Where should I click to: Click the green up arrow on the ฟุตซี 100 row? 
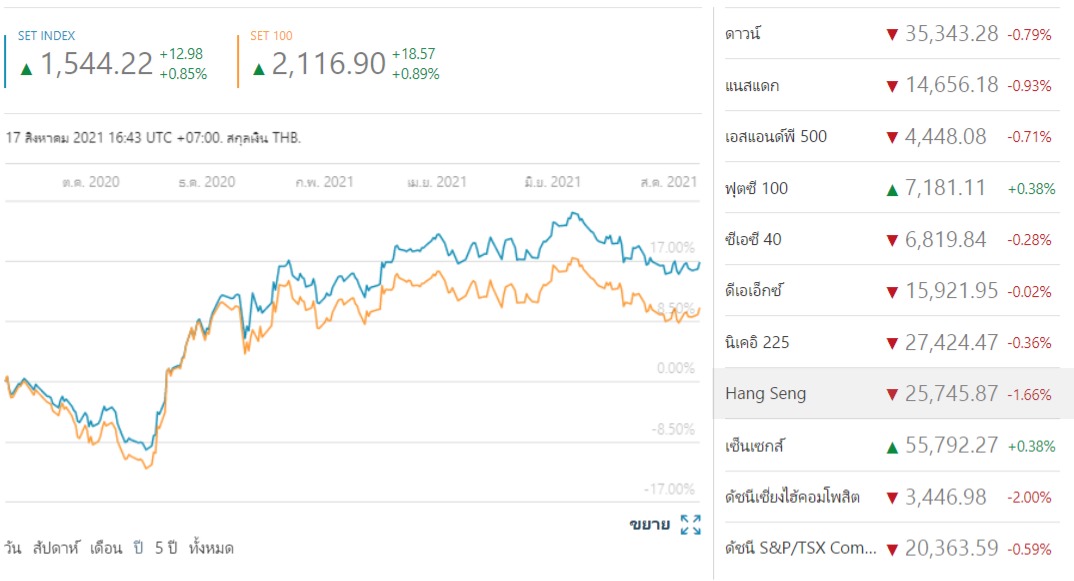[x=892, y=190]
